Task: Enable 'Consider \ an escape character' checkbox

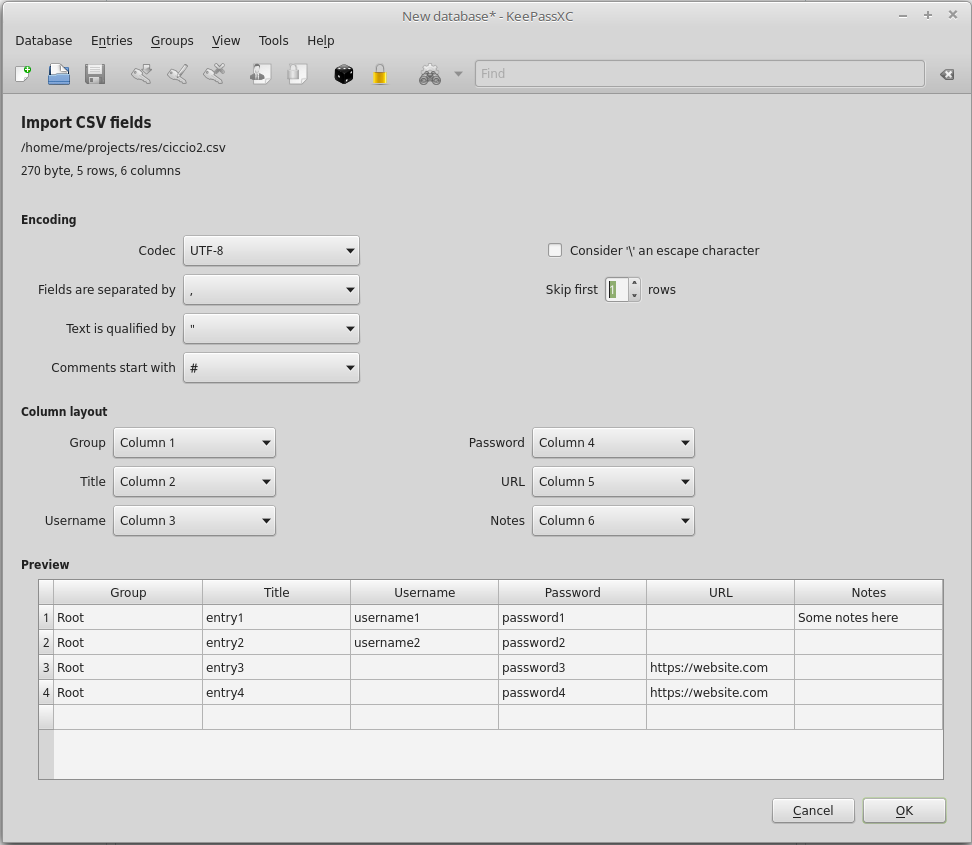Action: click(x=555, y=250)
